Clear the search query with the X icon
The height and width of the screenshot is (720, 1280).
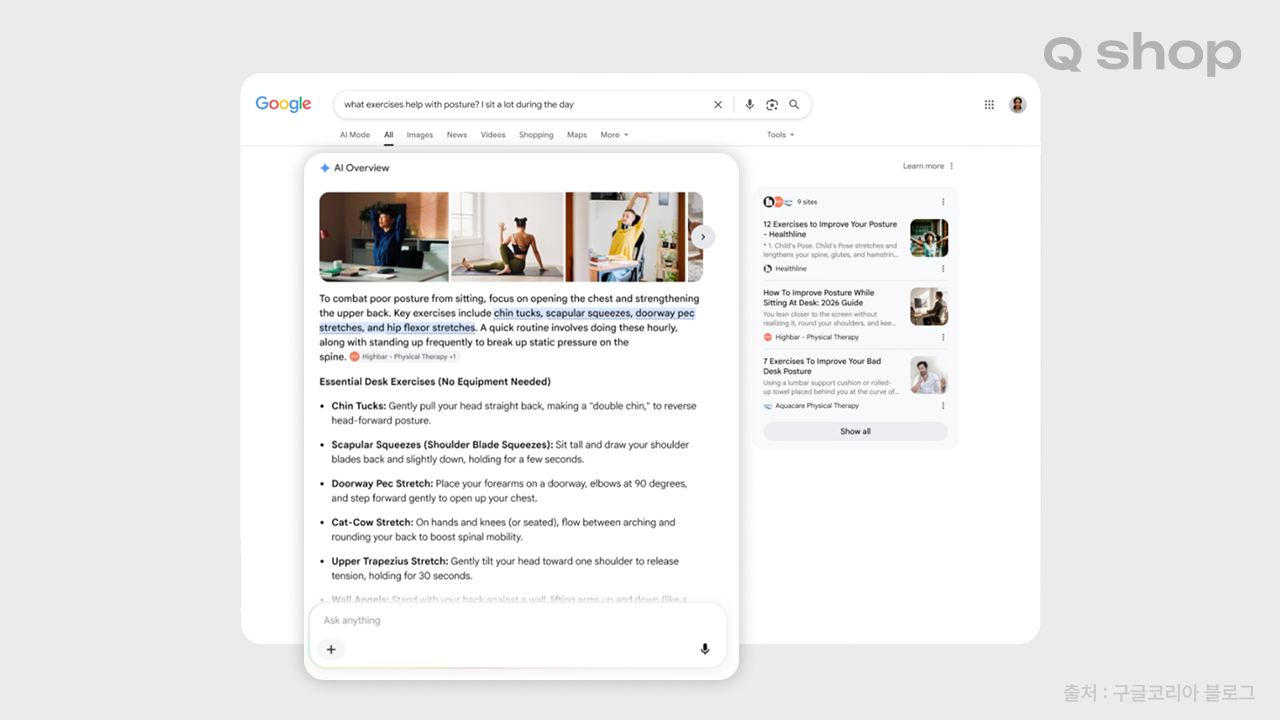[717, 105]
